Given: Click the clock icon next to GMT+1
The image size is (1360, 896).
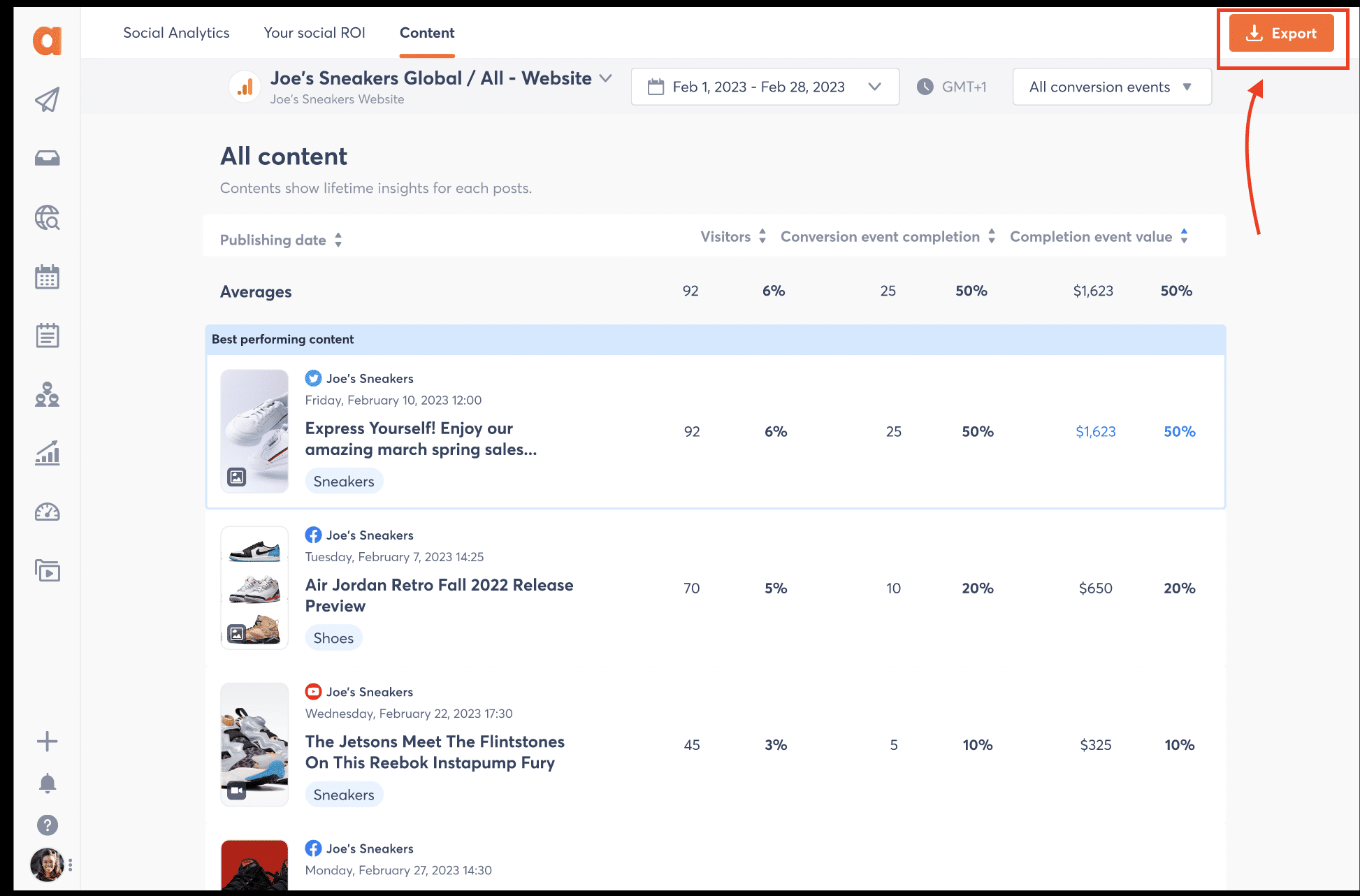Looking at the screenshot, I should (925, 87).
